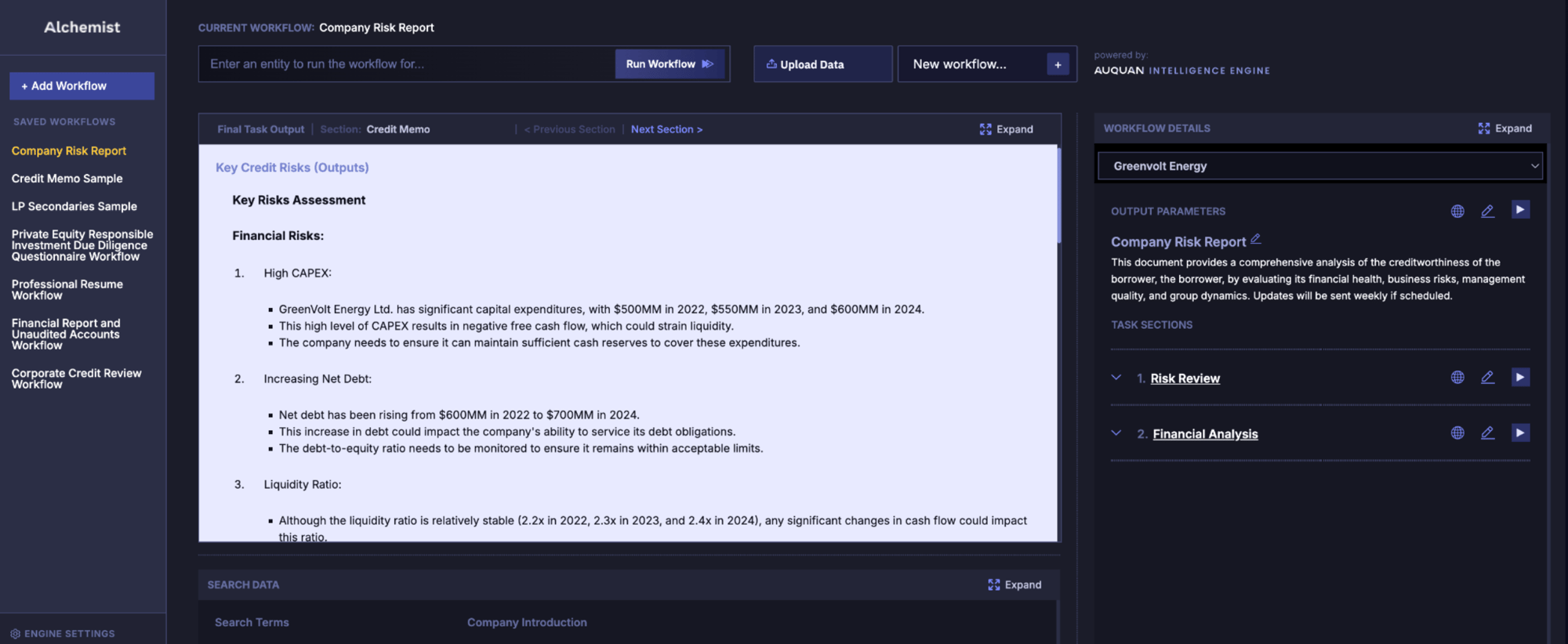
Task: Expand the Final Task Output panel
Action: [1006, 129]
